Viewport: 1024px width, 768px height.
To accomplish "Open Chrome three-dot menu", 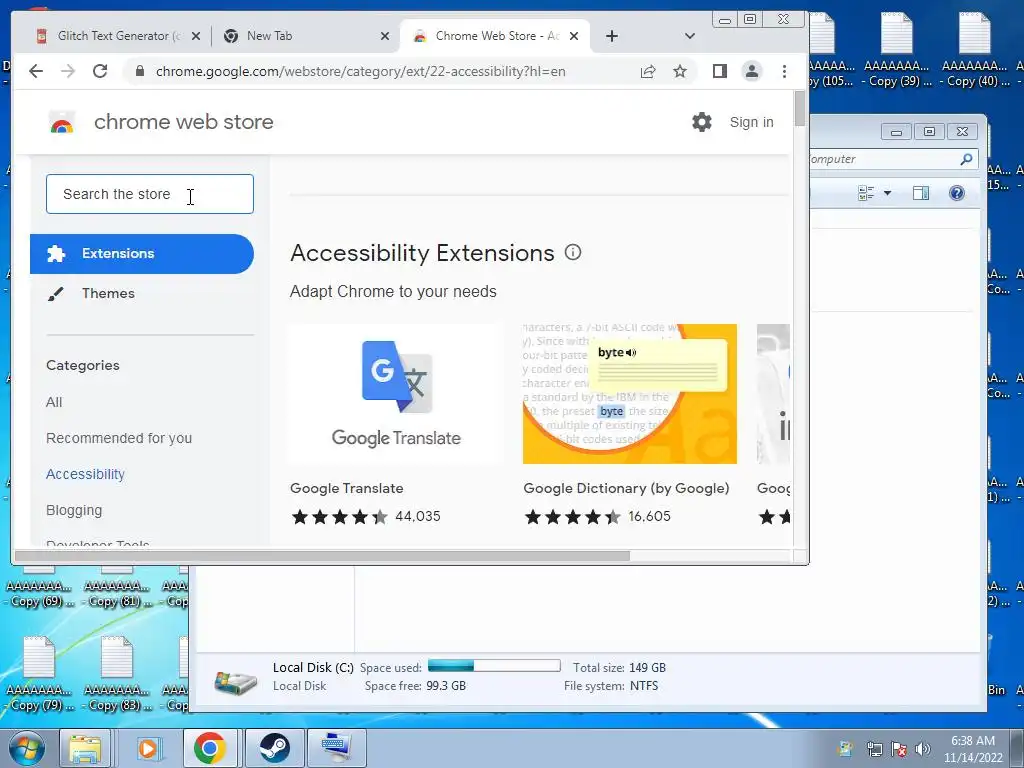I will click(x=784, y=71).
